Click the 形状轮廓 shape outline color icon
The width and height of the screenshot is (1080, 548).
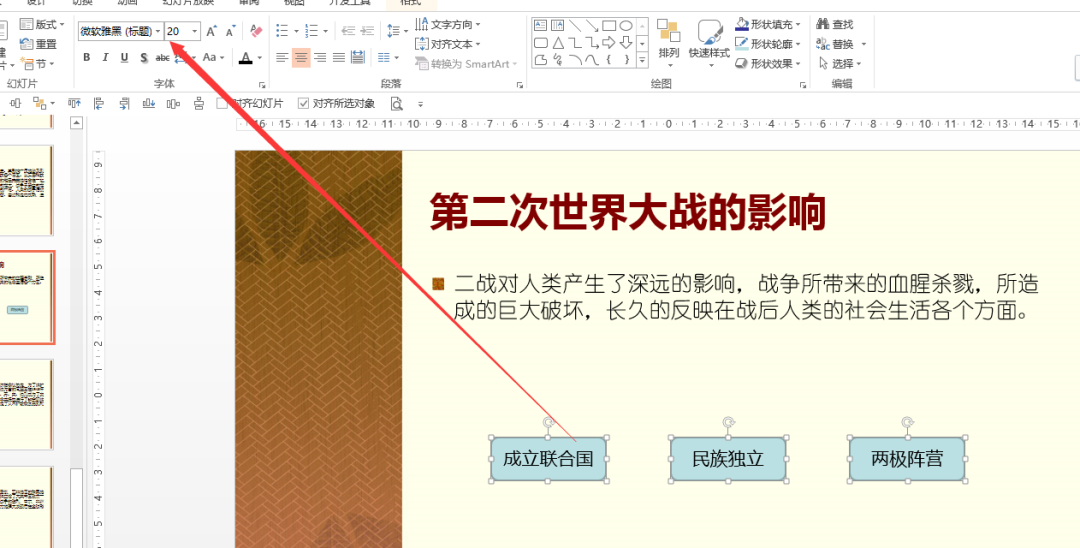pos(742,44)
